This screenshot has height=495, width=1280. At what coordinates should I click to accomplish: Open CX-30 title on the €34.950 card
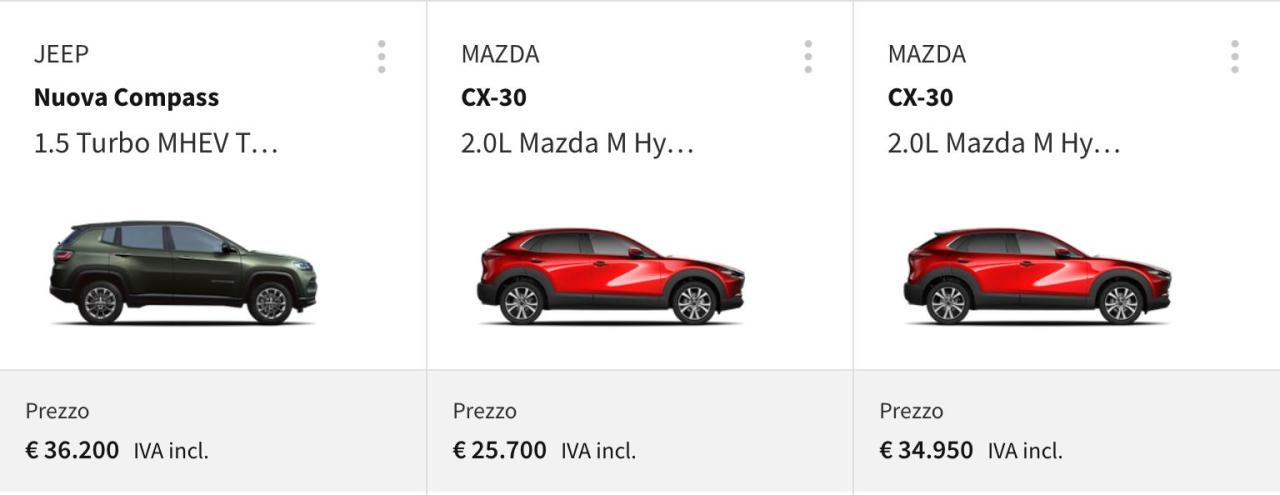[920, 98]
